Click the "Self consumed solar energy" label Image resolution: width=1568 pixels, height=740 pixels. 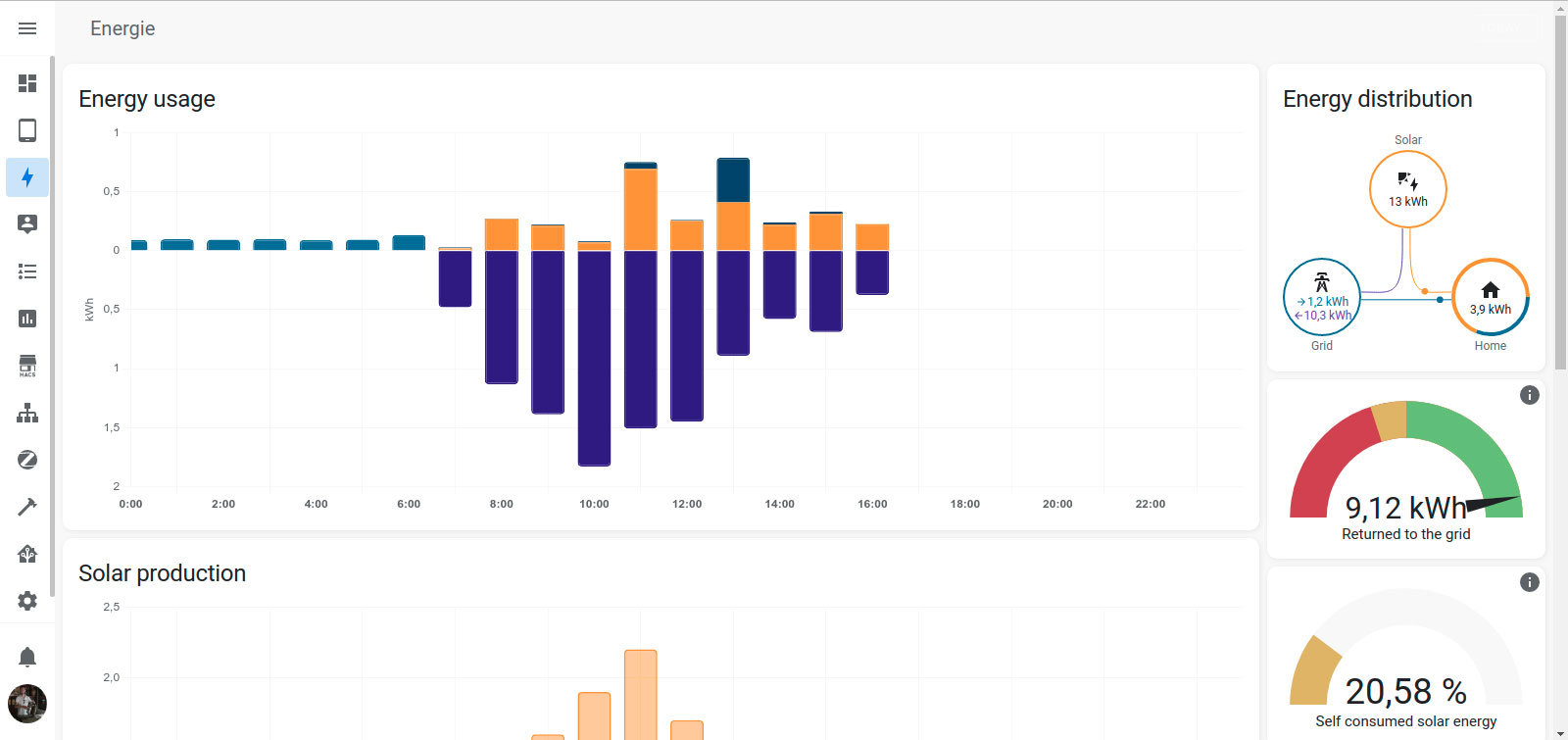[x=1406, y=721]
